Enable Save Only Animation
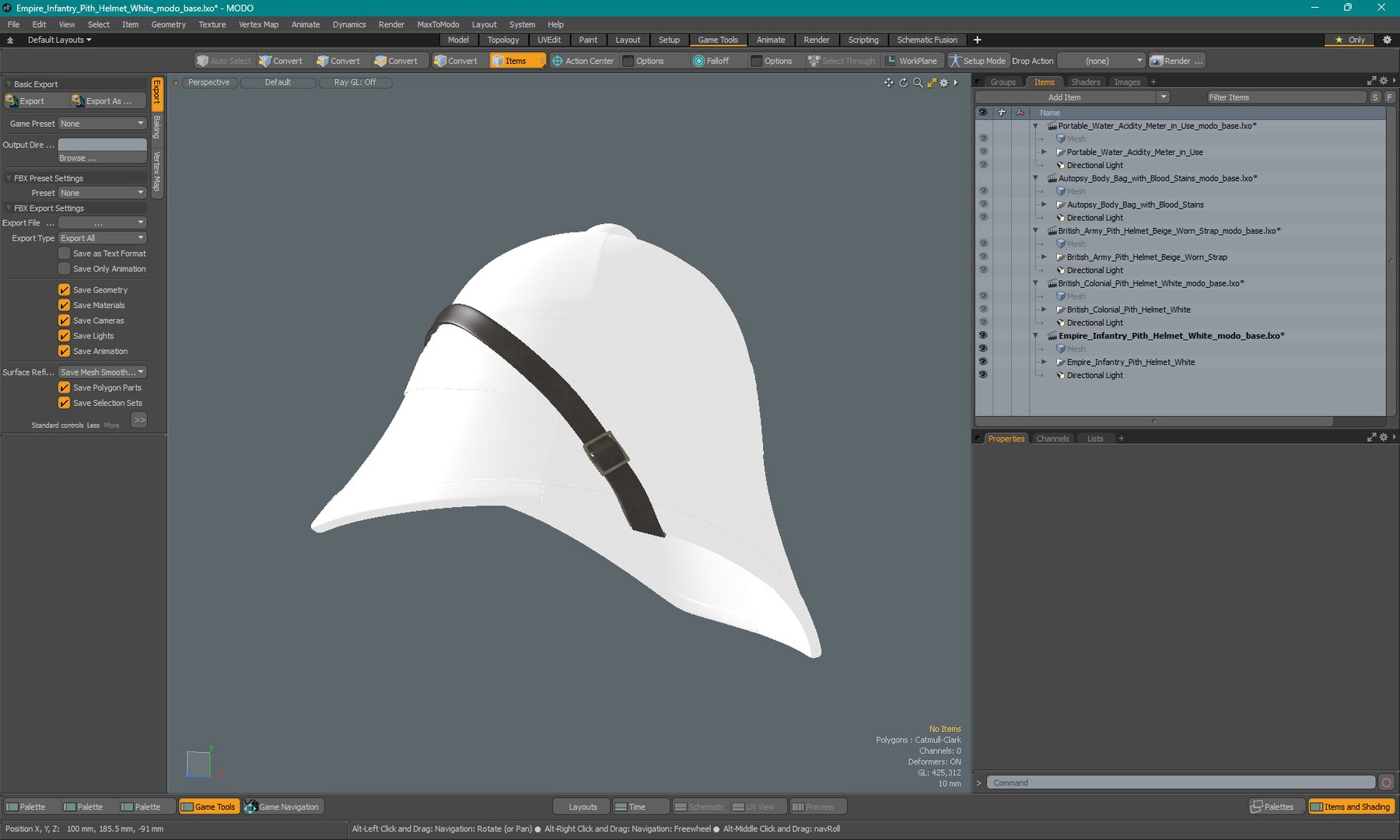Image resolution: width=1400 pixels, height=840 pixels. click(65, 269)
